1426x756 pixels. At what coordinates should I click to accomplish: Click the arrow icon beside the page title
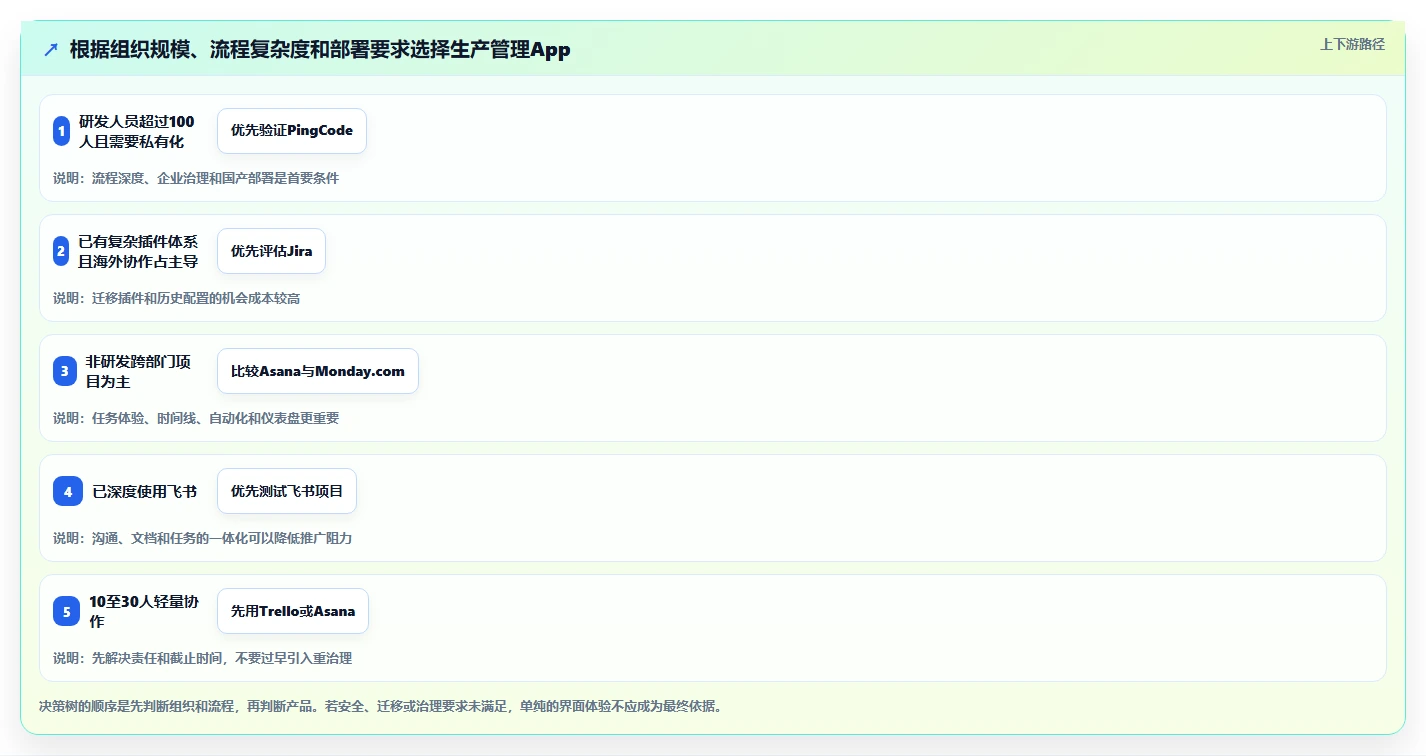[x=51, y=50]
